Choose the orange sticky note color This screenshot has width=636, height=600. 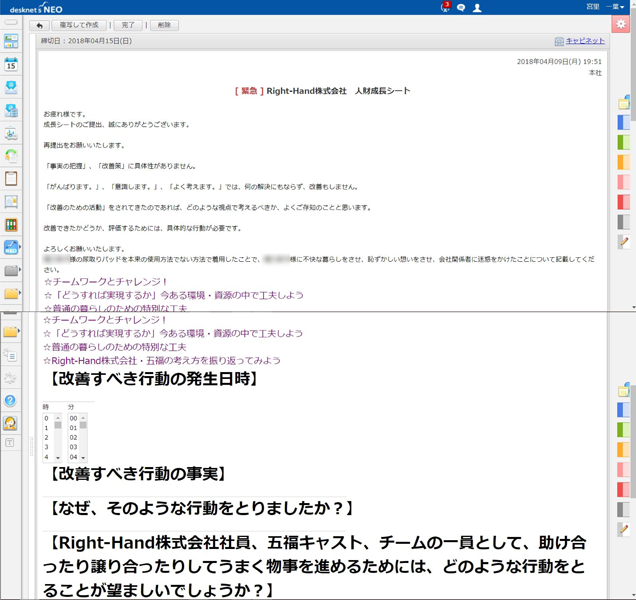point(623,162)
